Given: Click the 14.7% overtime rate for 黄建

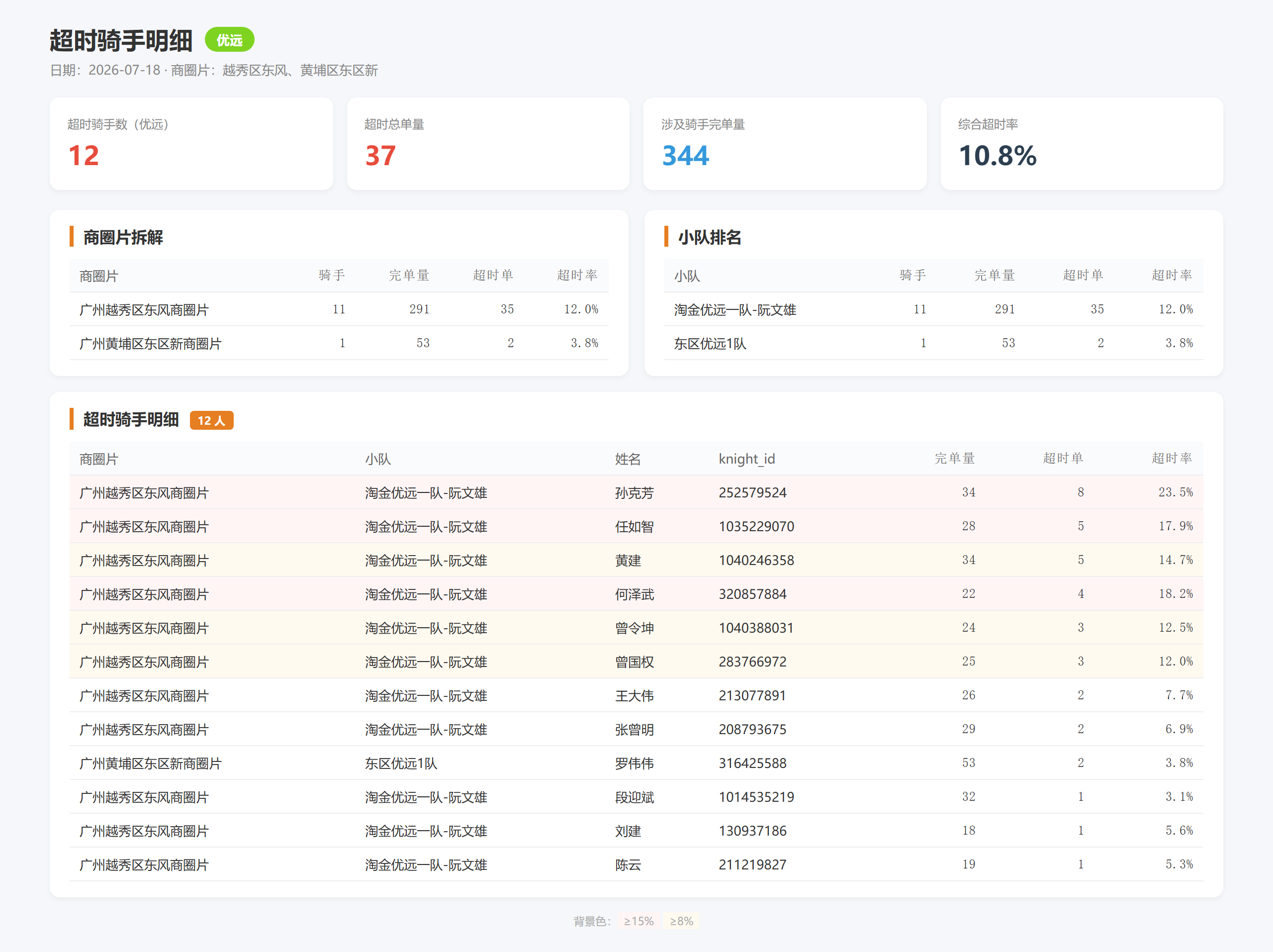Looking at the screenshot, I should pyautogui.click(x=1176, y=560).
